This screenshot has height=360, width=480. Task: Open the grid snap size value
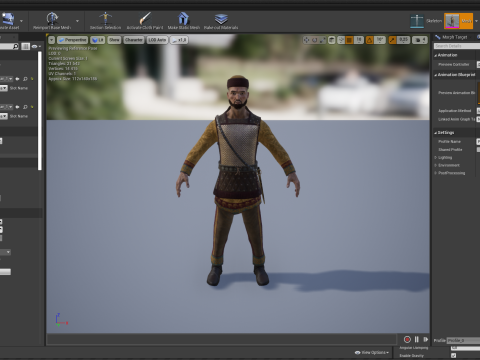(x=359, y=40)
